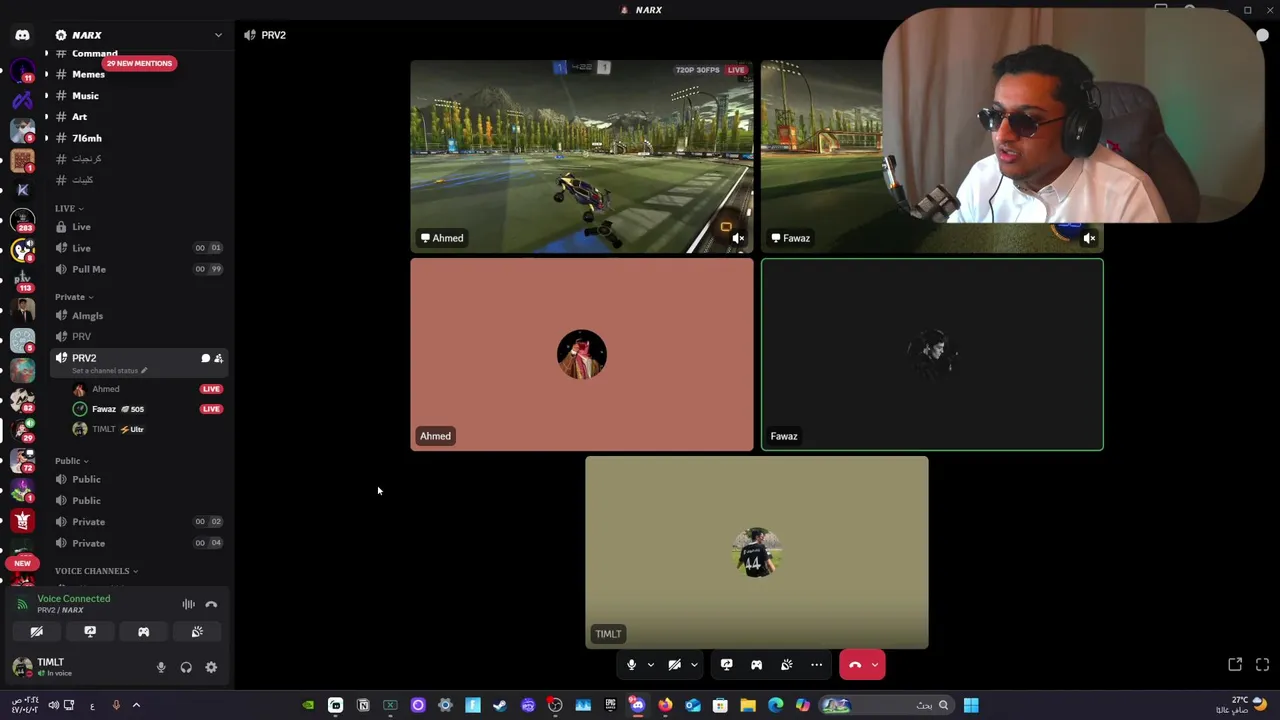
Task: Open the Art text channel
Action: tap(138, 117)
